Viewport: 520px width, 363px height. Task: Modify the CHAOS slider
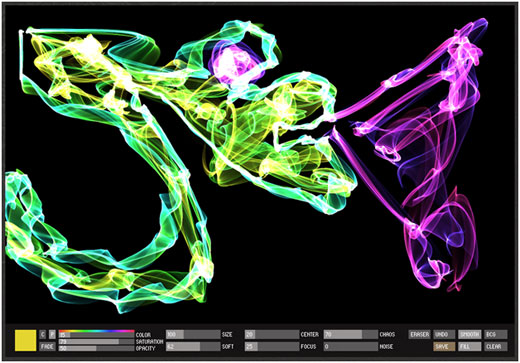(351, 334)
